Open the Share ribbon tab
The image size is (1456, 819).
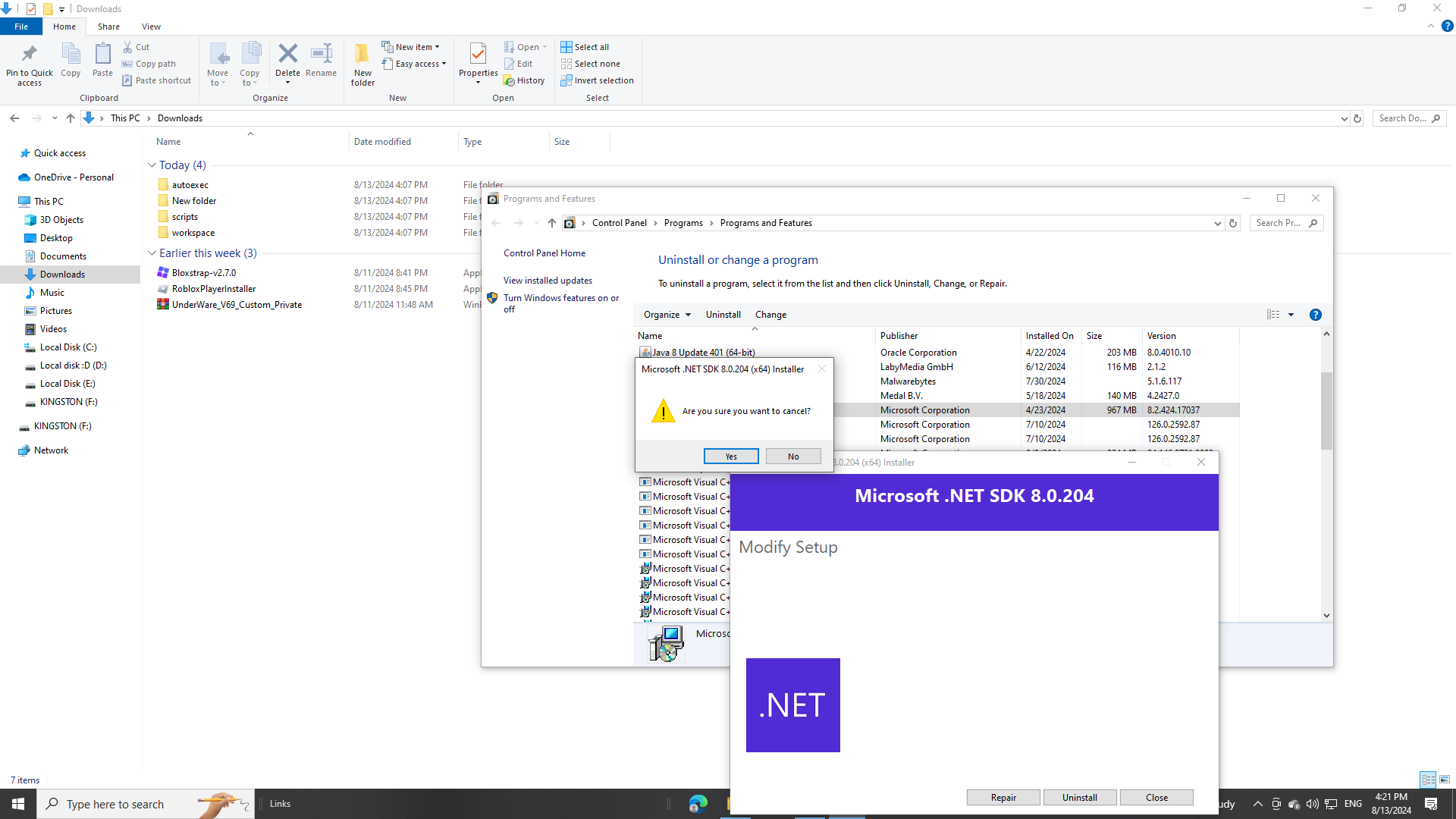tap(108, 27)
